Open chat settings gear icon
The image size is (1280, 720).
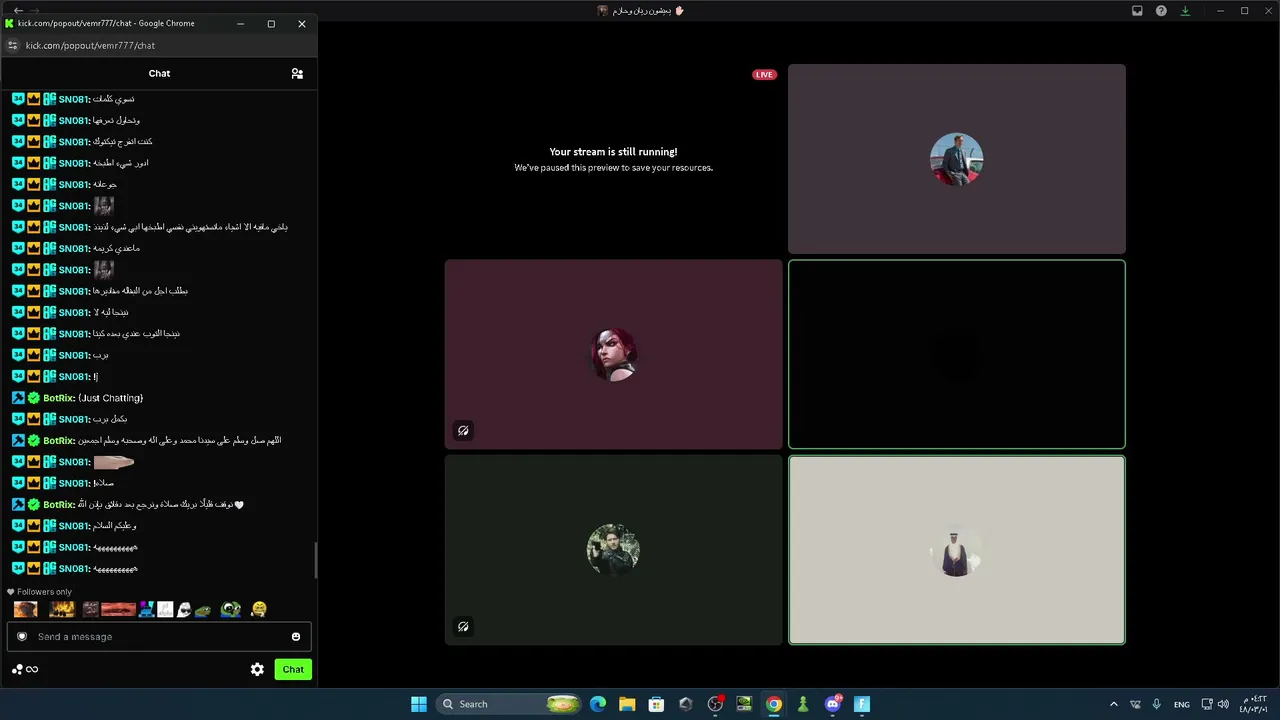coord(257,669)
